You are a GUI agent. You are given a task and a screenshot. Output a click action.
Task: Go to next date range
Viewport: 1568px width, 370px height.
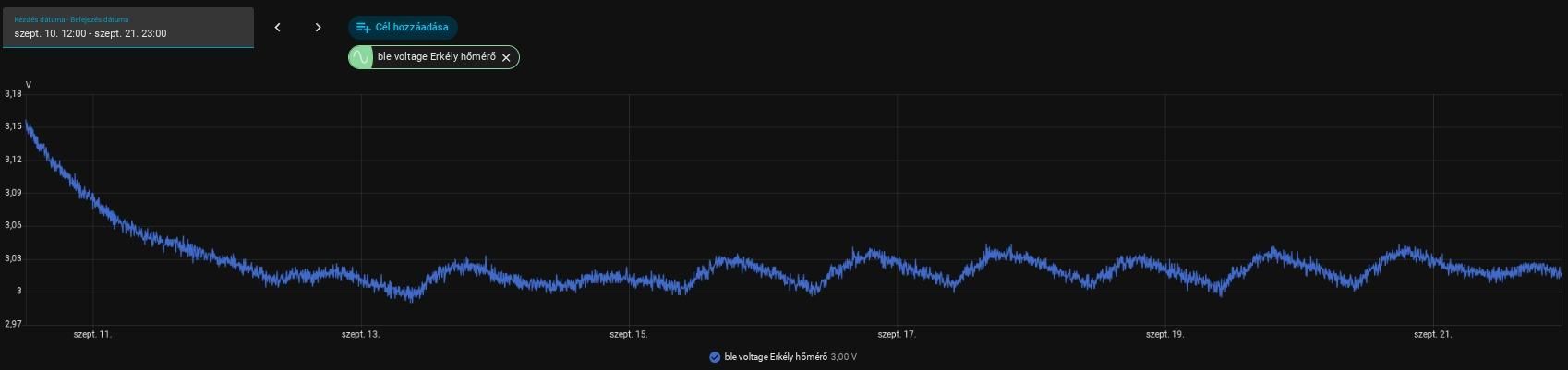click(x=318, y=28)
